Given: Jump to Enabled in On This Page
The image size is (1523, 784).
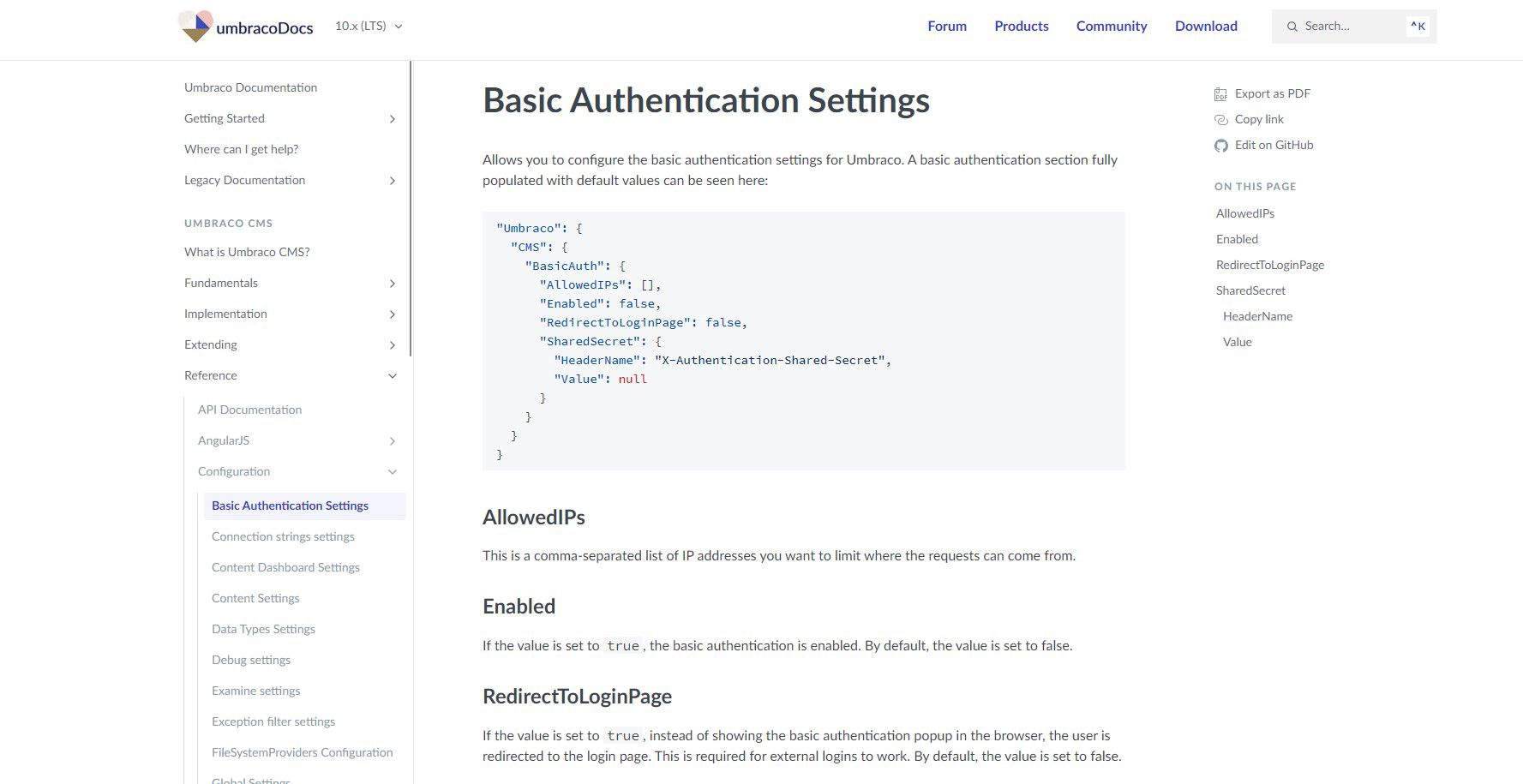Looking at the screenshot, I should (x=1237, y=239).
